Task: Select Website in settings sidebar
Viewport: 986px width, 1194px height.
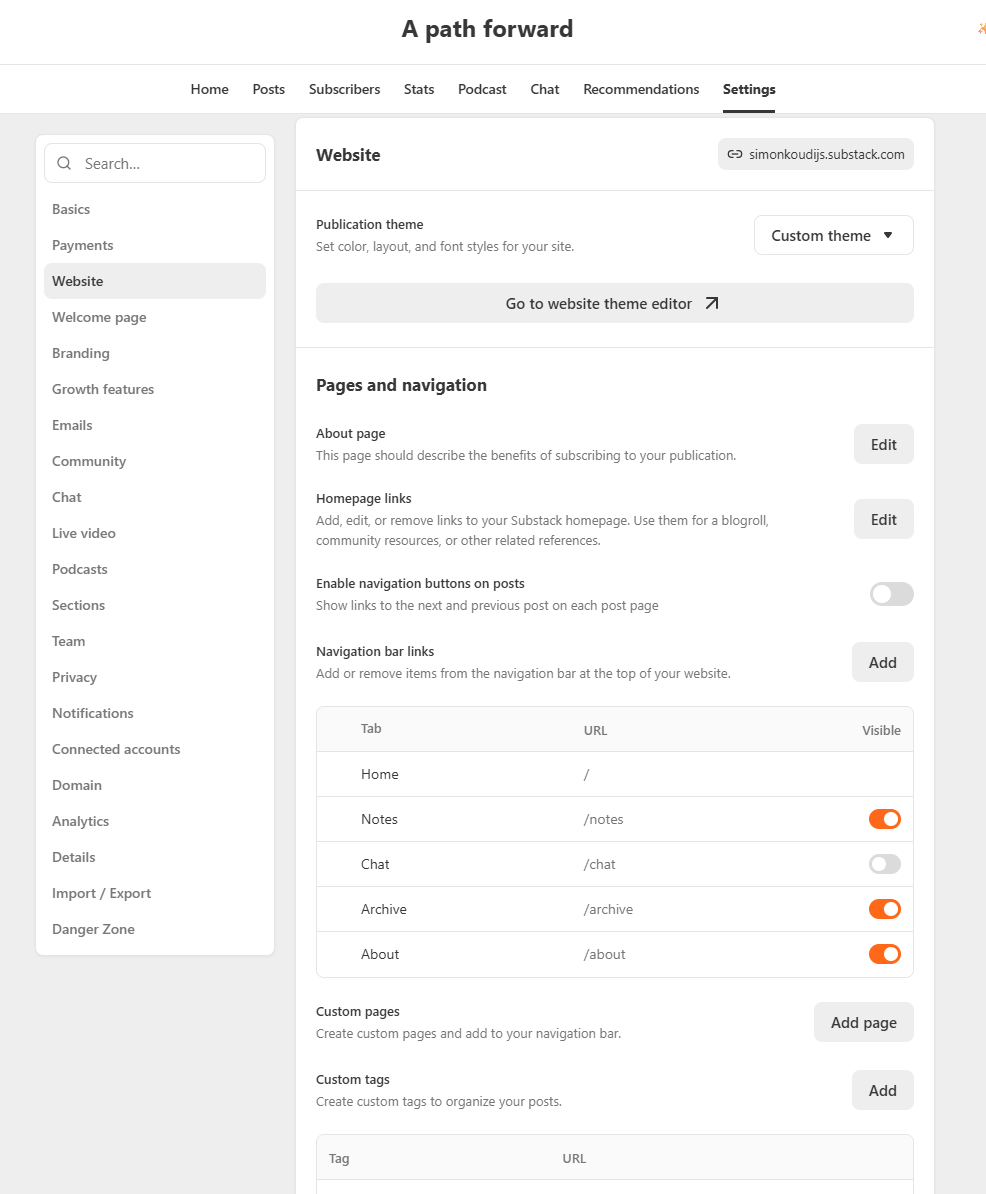Action: click(155, 281)
